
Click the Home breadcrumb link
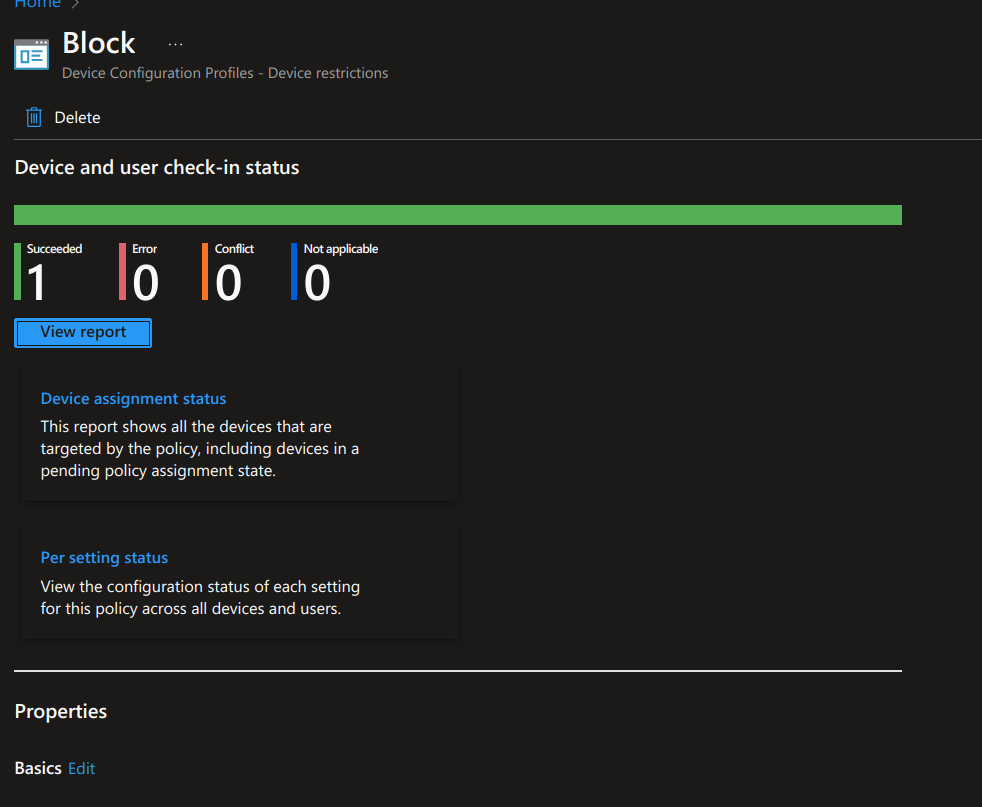[38, 3]
